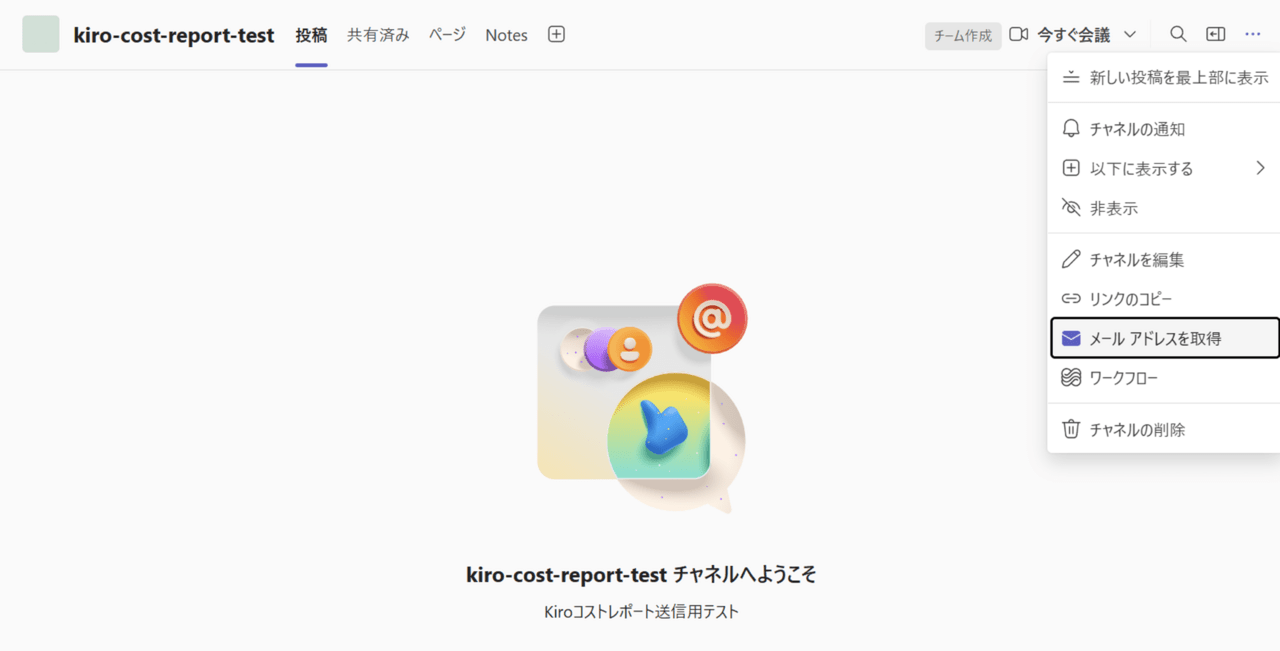Open the 投稿 tab
1280x651 pixels.
click(311, 35)
